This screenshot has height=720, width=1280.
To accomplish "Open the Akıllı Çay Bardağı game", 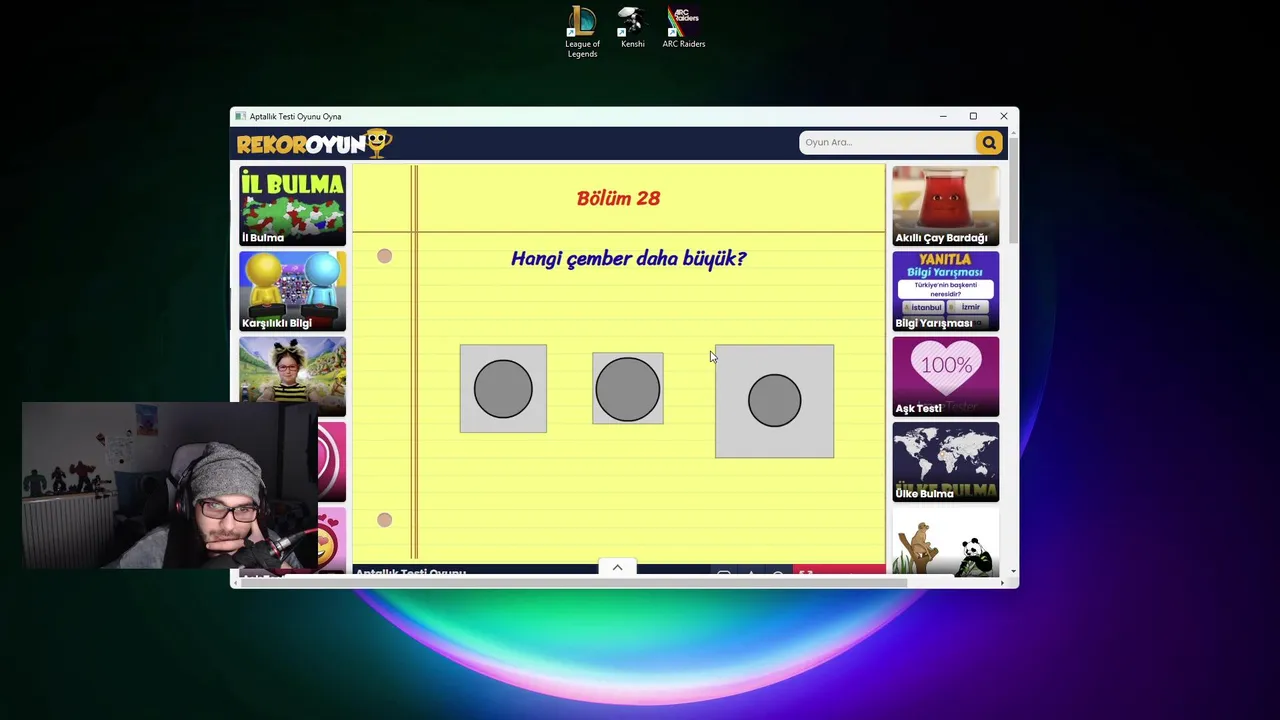I will [945, 206].
